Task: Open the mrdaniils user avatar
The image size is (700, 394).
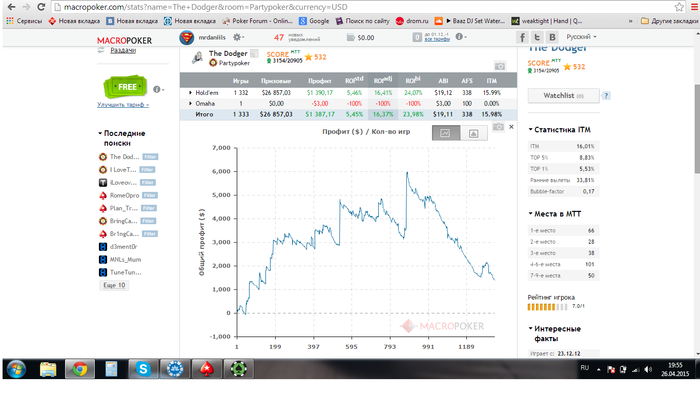Action: [x=187, y=37]
